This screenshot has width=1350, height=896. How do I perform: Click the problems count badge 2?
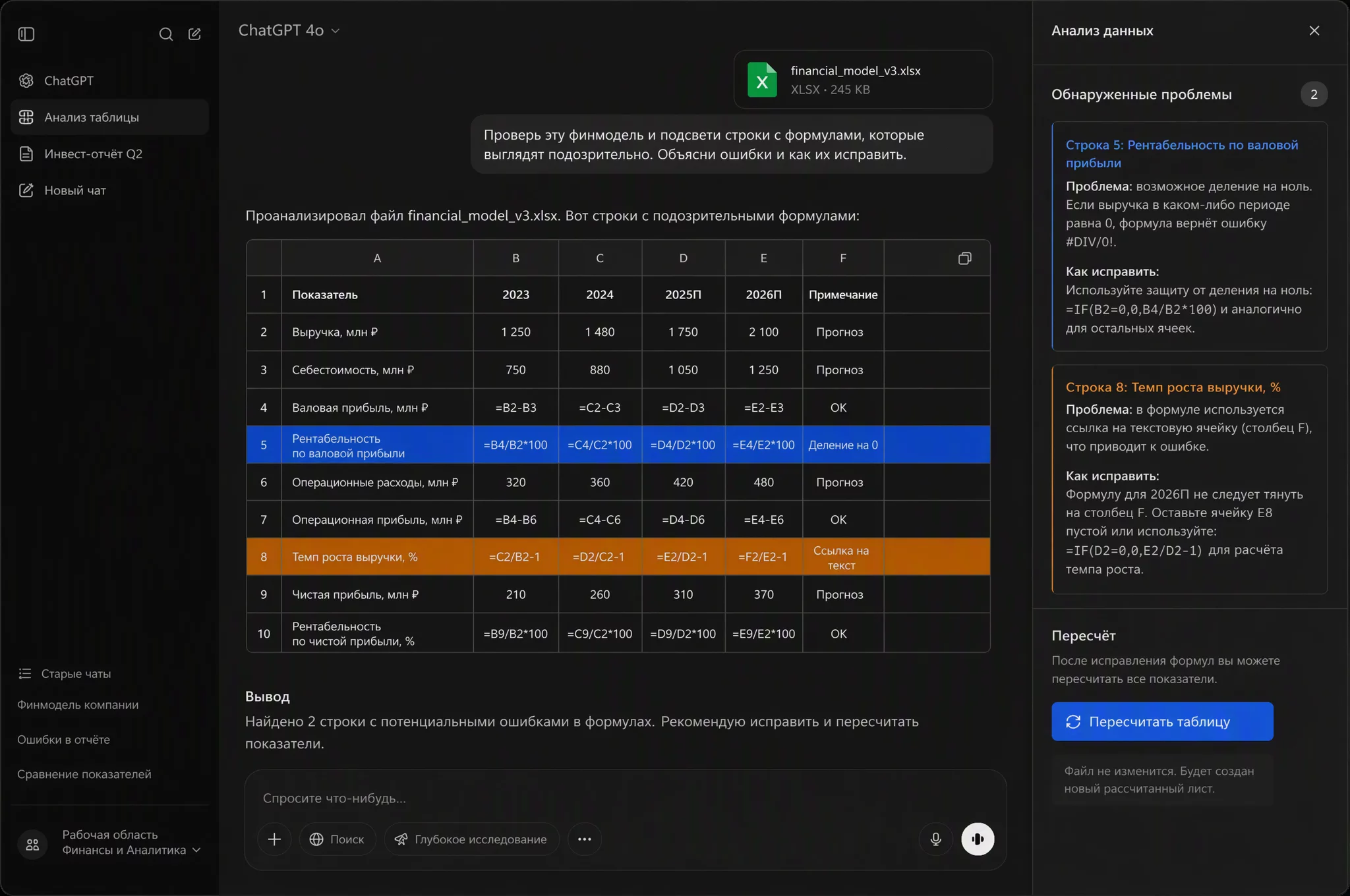pos(1313,94)
